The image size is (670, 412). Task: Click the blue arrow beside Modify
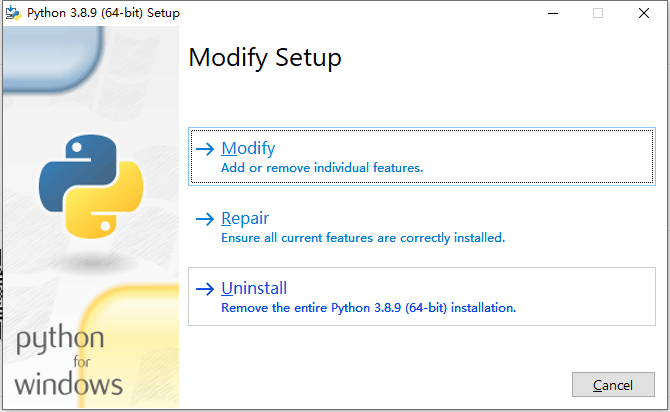tap(205, 149)
